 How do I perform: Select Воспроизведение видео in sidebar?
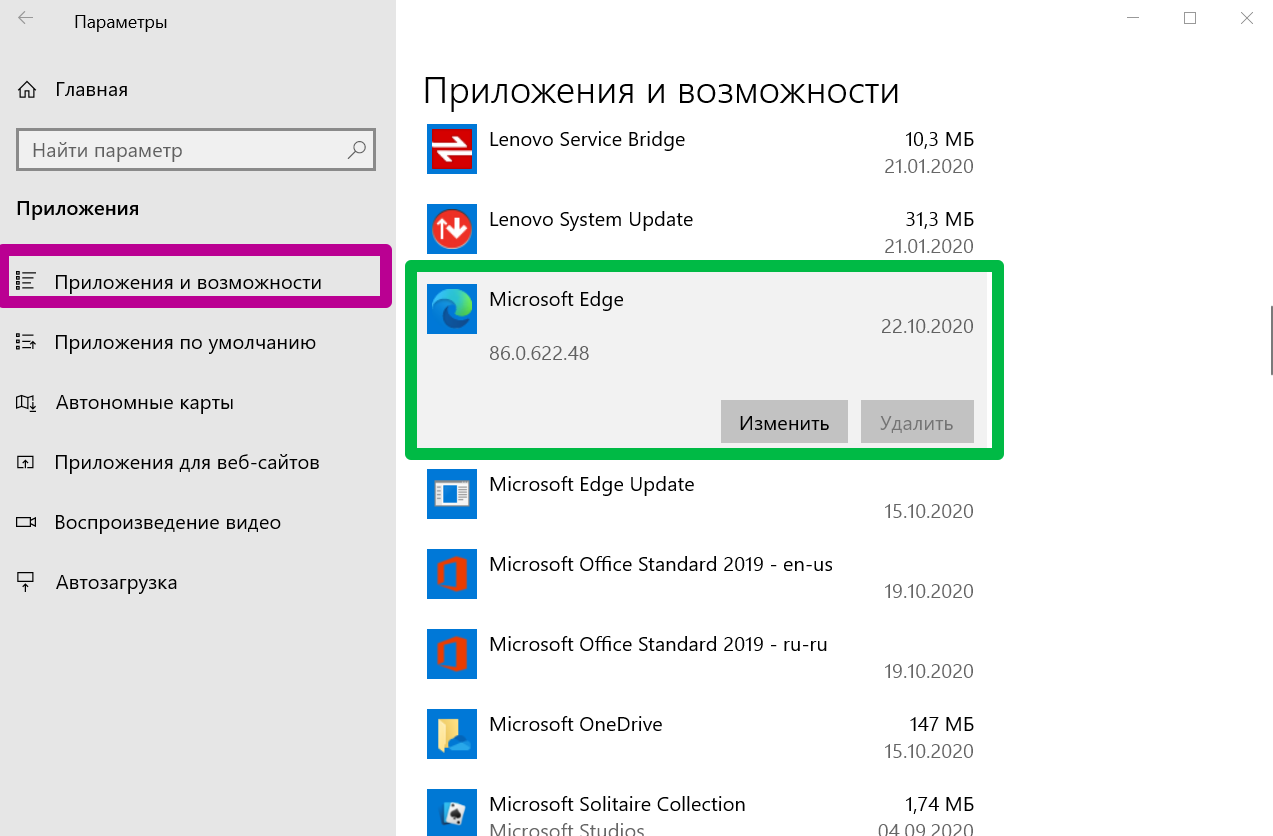[x=167, y=523]
